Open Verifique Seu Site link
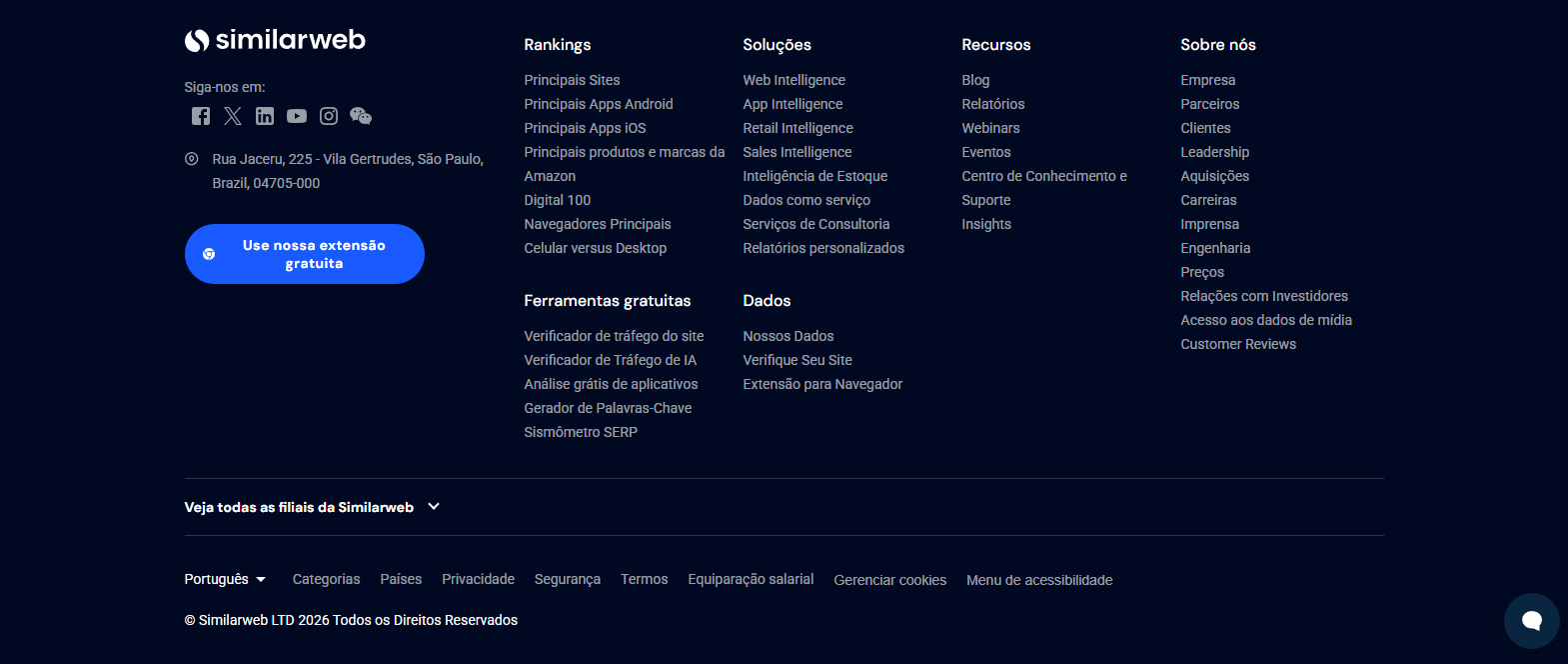 coord(797,360)
